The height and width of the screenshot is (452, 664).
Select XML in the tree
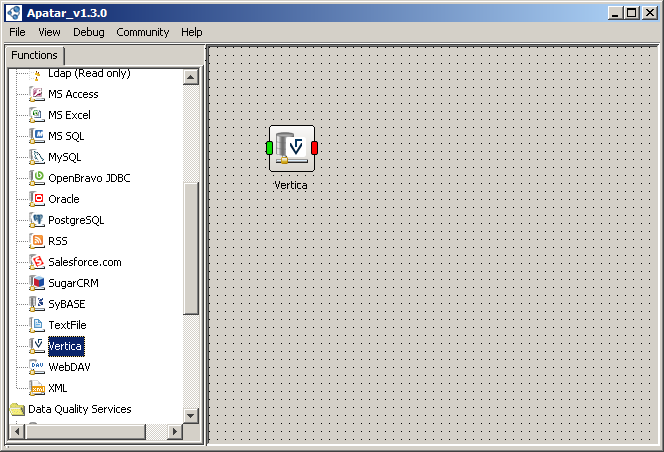58,388
